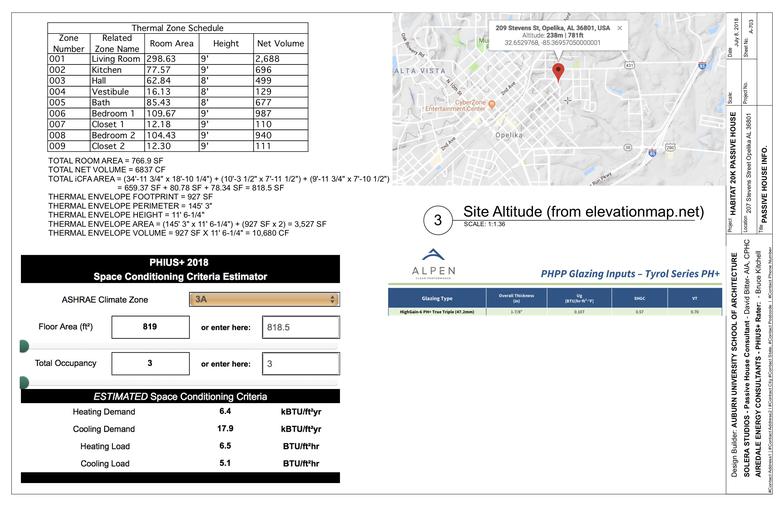Click the Interstate 85 shield near the map's top right

click(x=702, y=66)
